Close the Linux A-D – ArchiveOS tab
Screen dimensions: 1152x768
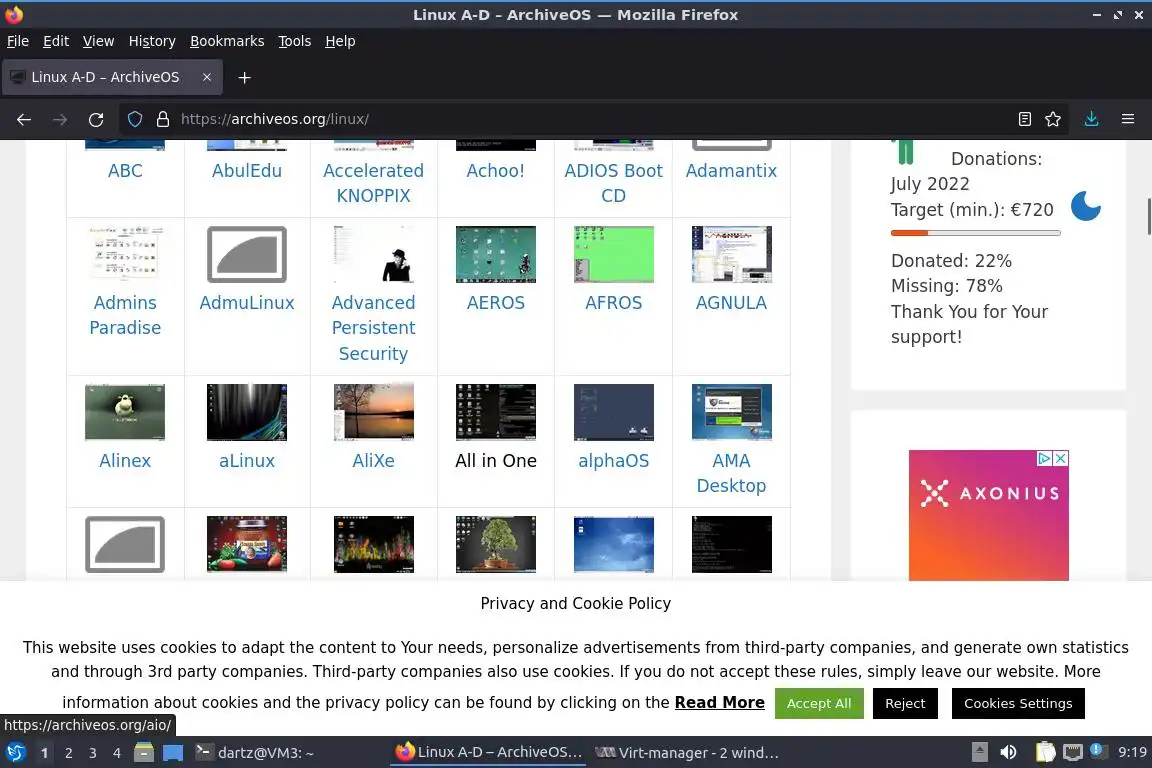[x=207, y=77]
